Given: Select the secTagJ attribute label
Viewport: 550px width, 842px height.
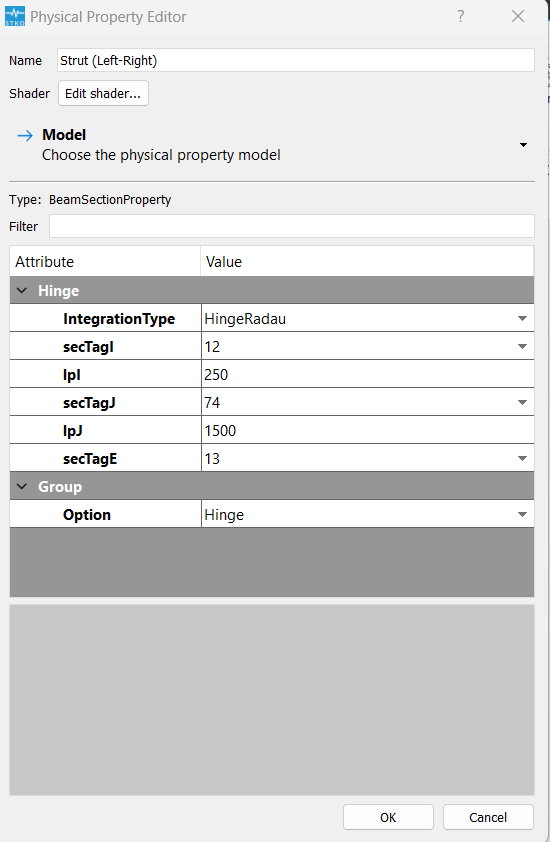Looking at the screenshot, I should (89, 403).
